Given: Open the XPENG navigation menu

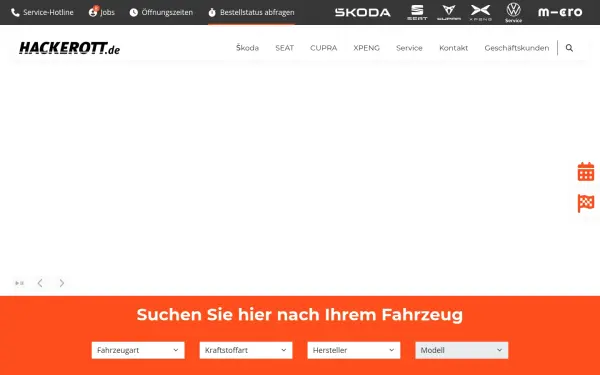Looking at the screenshot, I should coord(367,48).
